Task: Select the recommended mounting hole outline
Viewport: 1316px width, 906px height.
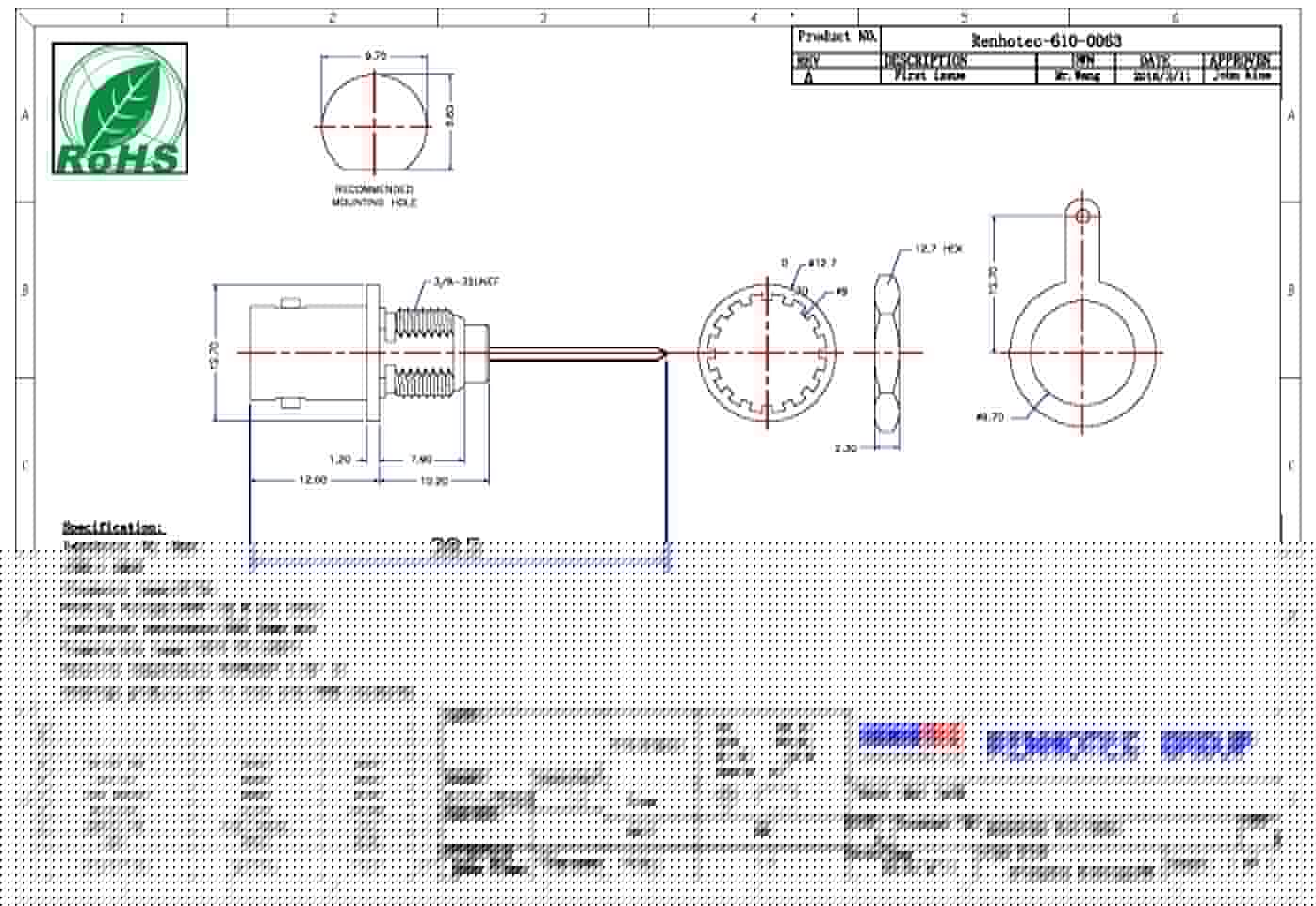Action: coord(374,125)
